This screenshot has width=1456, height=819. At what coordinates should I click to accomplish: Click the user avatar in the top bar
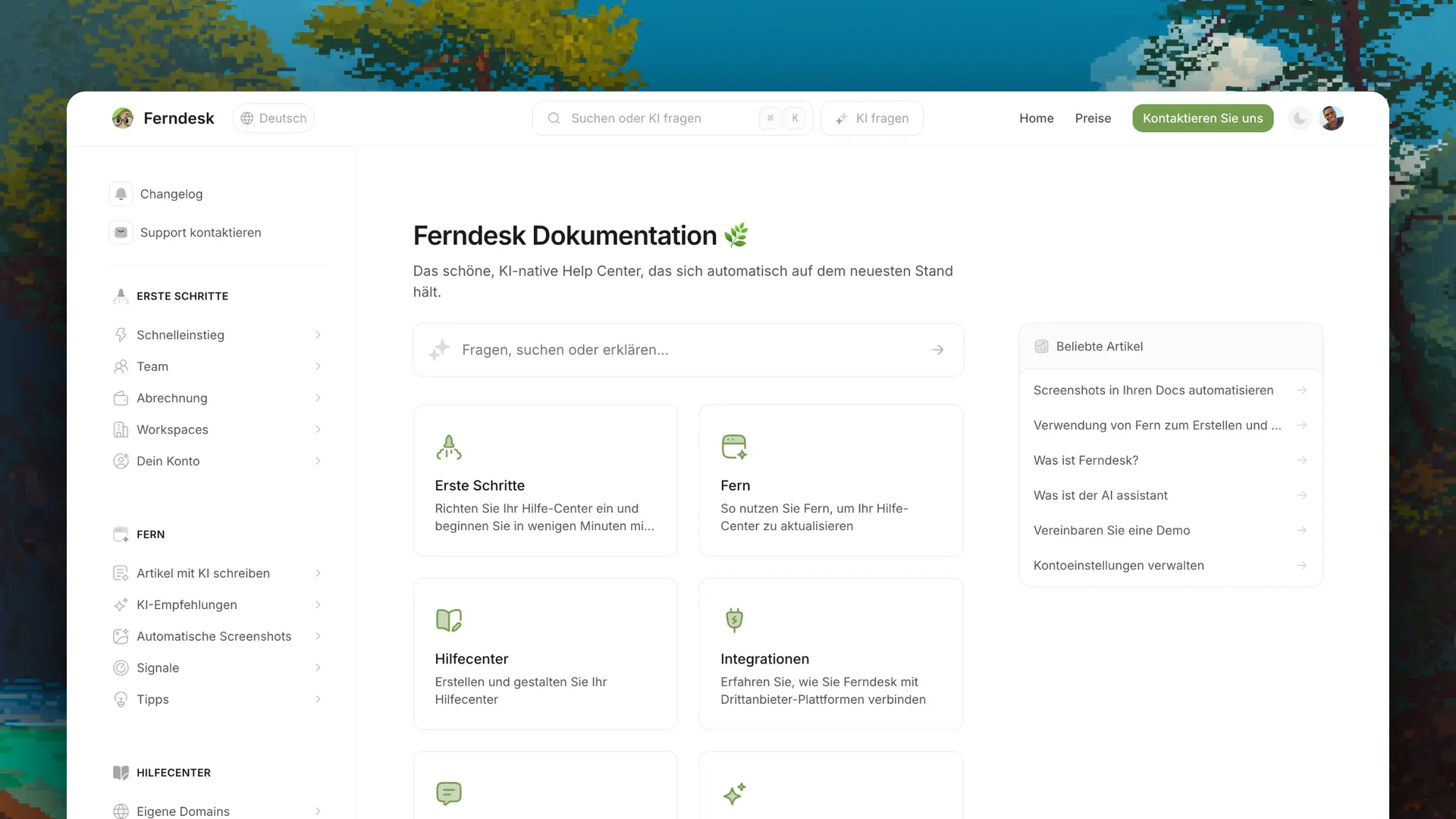pos(1332,118)
